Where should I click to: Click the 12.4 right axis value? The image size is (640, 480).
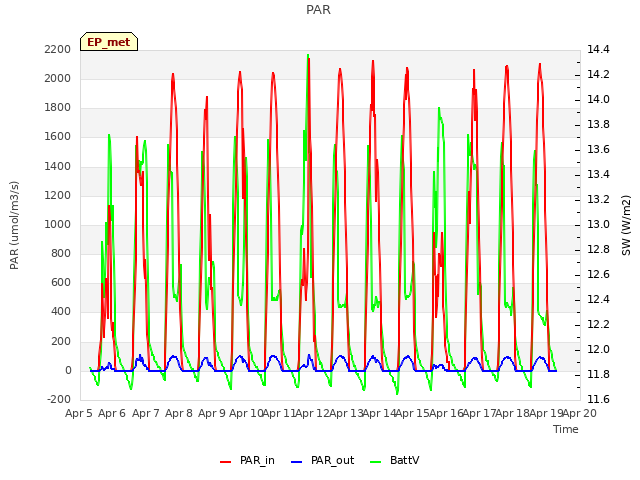pos(598,300)
